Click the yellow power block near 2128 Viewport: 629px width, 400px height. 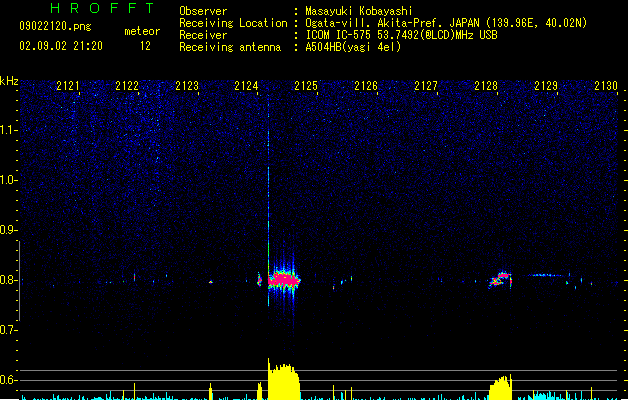pos(501,388)
